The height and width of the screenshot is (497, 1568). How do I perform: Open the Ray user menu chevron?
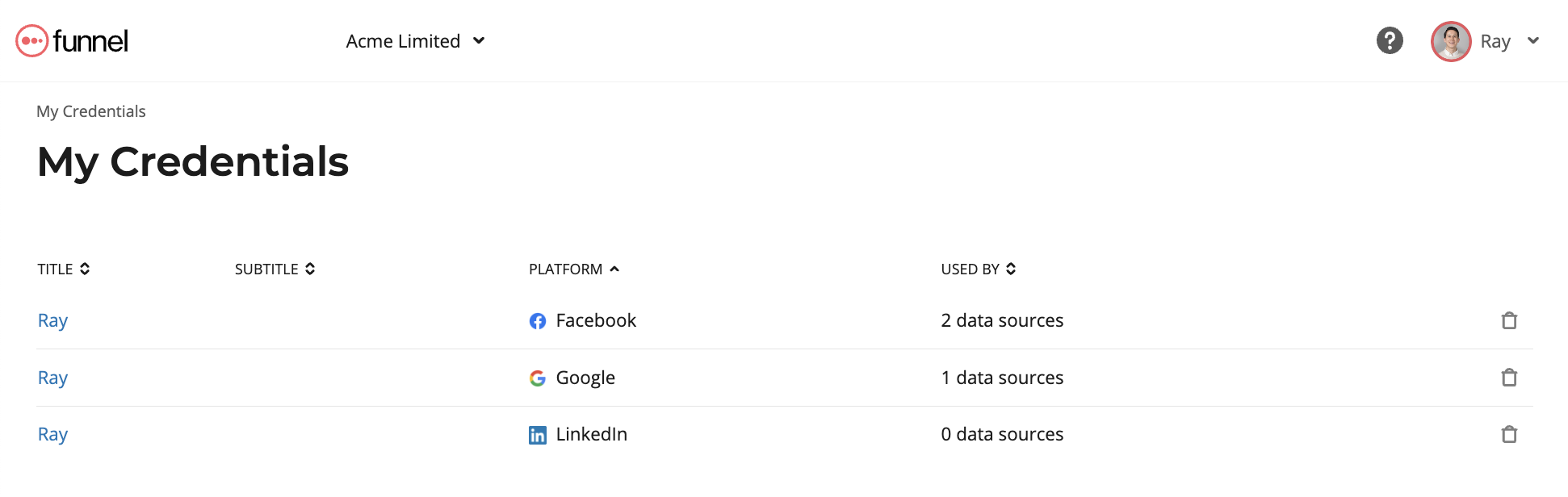pyautogui.click(x=1533, y=41)
